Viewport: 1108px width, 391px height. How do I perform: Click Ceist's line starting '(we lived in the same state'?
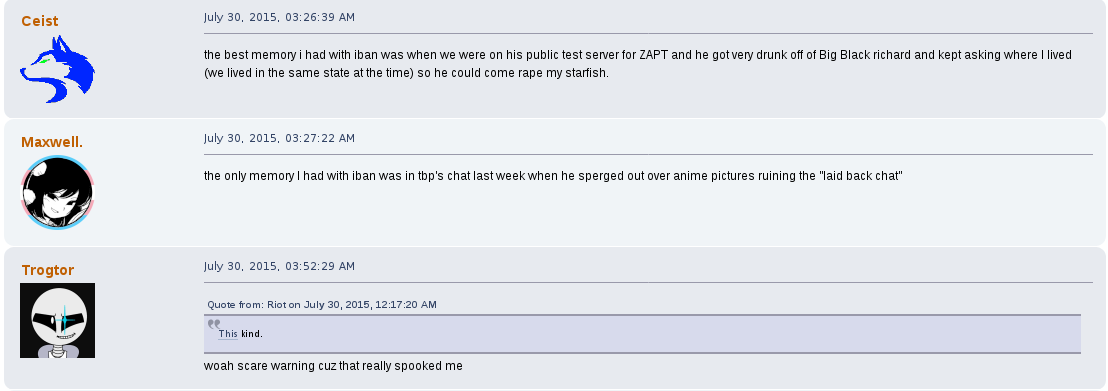tap(406, 73)
